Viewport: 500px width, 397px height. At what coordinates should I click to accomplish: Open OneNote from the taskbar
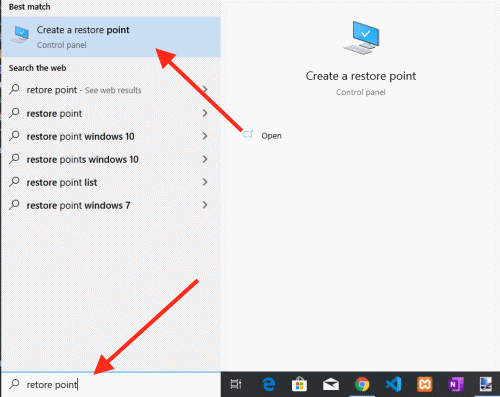456,384
